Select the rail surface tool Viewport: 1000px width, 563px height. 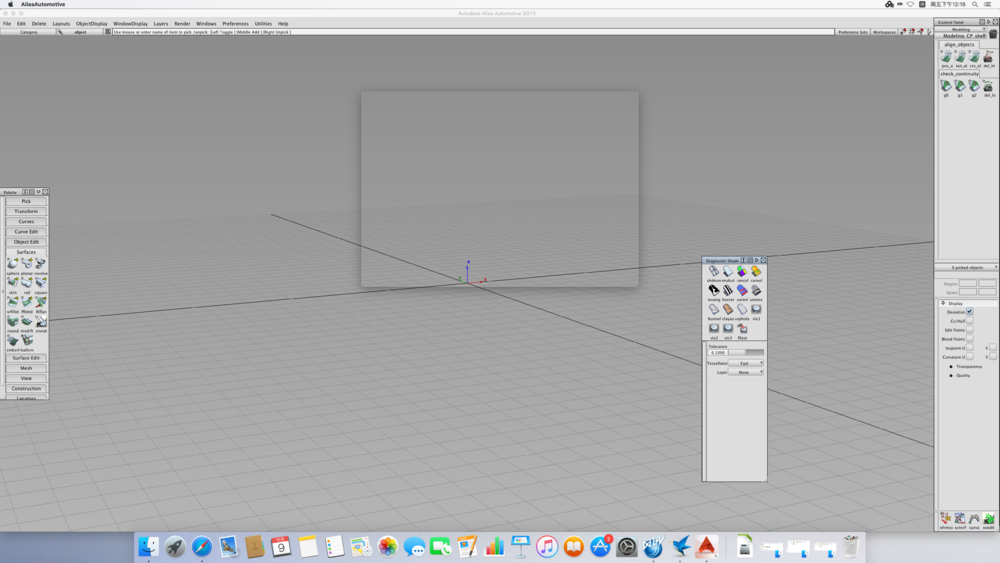click(27, 283)
